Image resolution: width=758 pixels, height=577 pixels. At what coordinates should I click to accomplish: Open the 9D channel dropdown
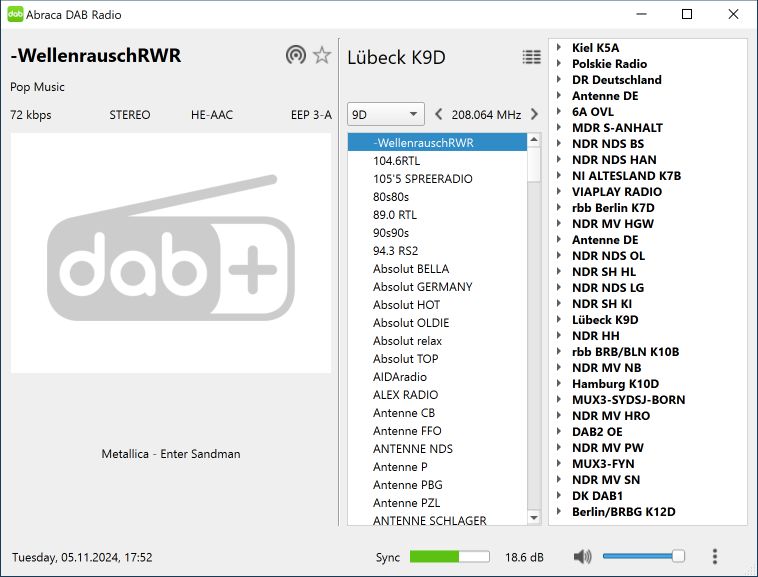click(385, 114)
